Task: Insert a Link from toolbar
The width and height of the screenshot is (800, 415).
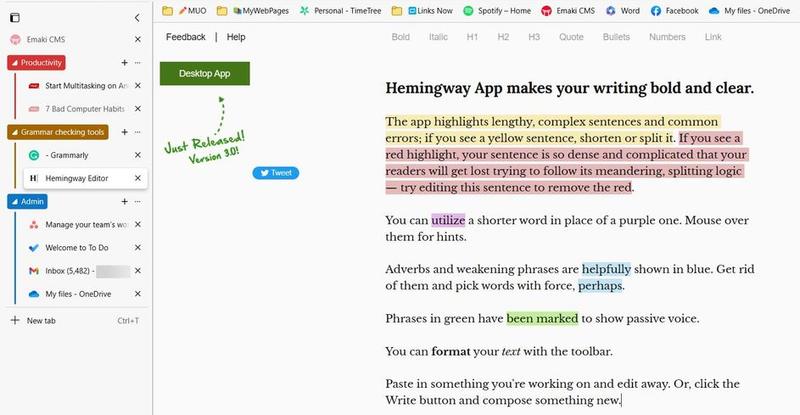Action: click(713, 37)
